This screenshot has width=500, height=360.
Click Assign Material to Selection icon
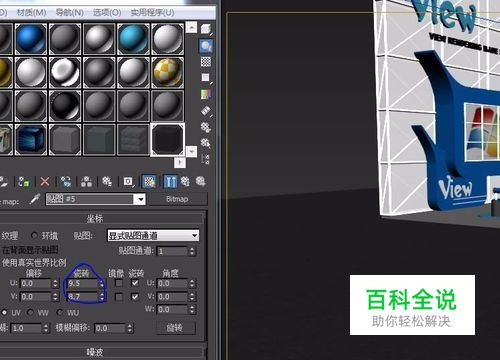[24, 182]
